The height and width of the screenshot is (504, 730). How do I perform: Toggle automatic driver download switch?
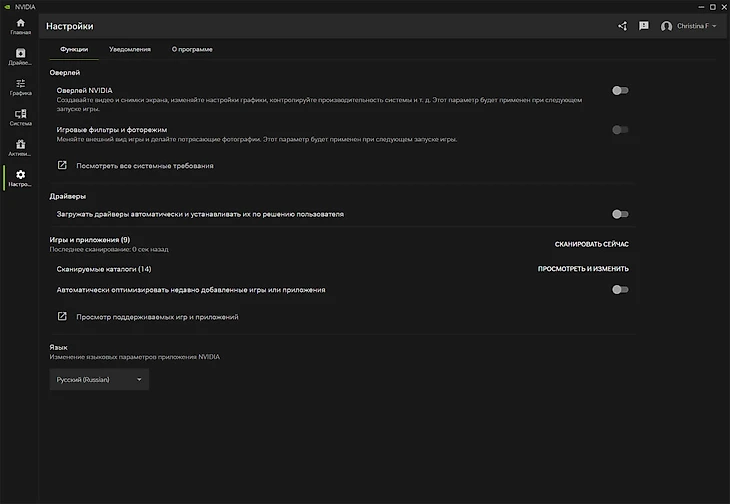[620, 214]
